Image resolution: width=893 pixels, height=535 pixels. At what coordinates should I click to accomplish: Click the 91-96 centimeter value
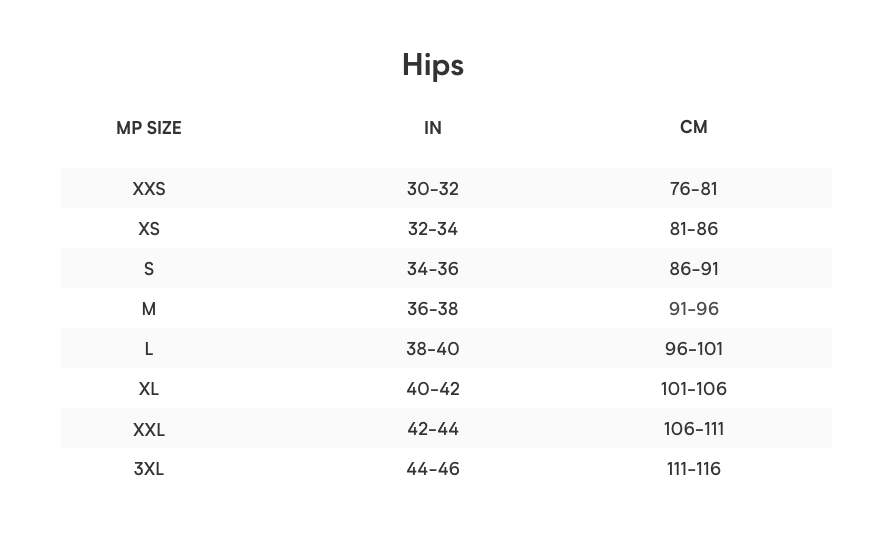(x=693, y=309)
